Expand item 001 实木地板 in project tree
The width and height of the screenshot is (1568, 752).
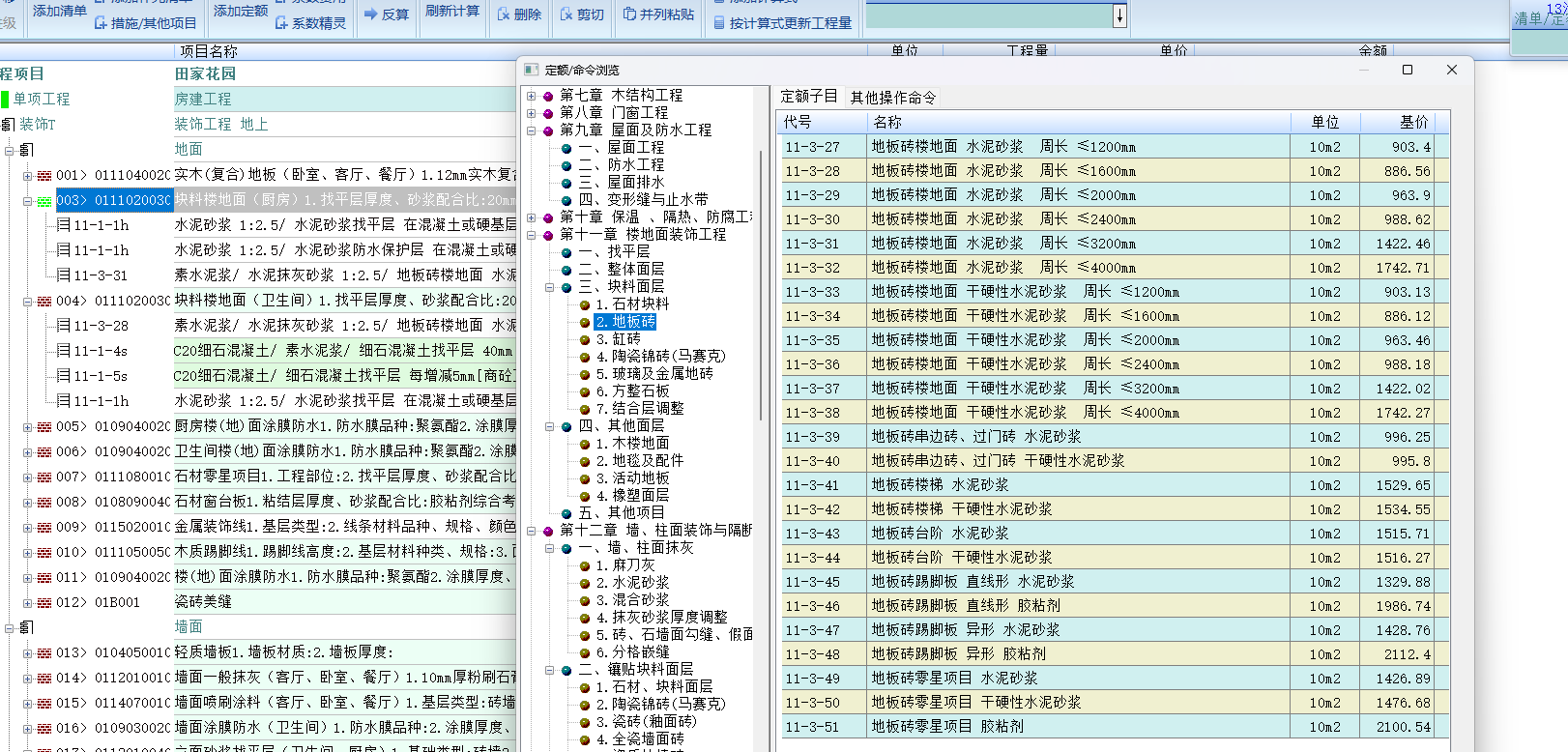[x=27, y=176]
